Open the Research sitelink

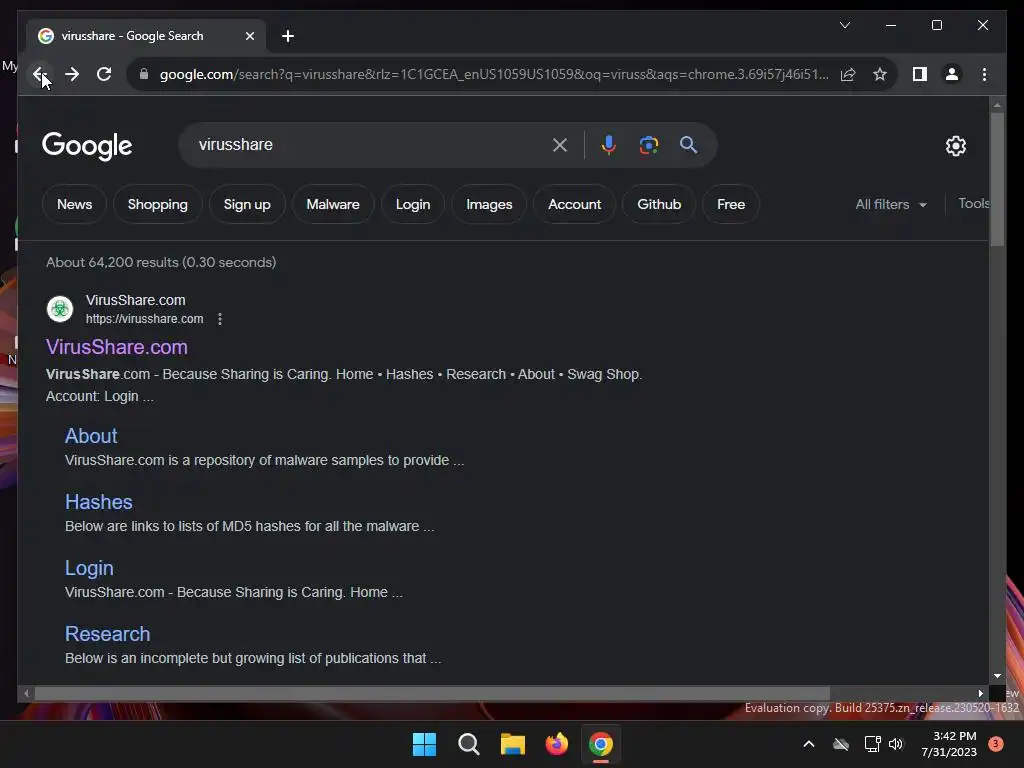coord(108,634)
